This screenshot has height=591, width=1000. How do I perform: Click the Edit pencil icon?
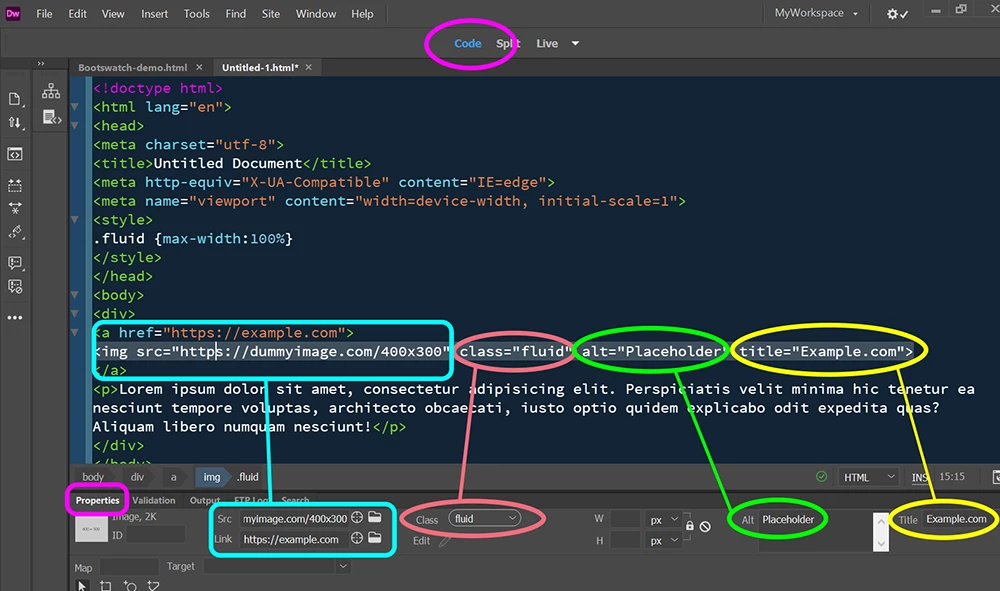point(445,541)
